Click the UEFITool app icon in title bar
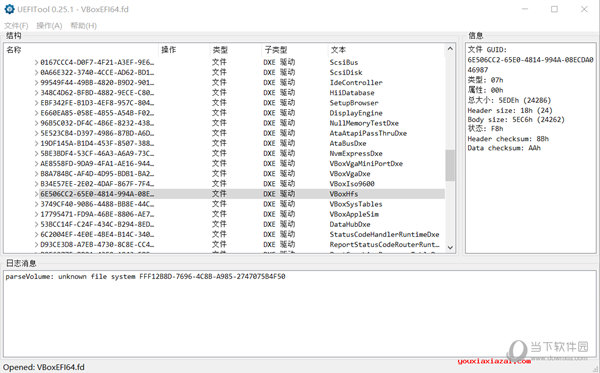This screenshot has height=373, width=600. coord(9,9)
